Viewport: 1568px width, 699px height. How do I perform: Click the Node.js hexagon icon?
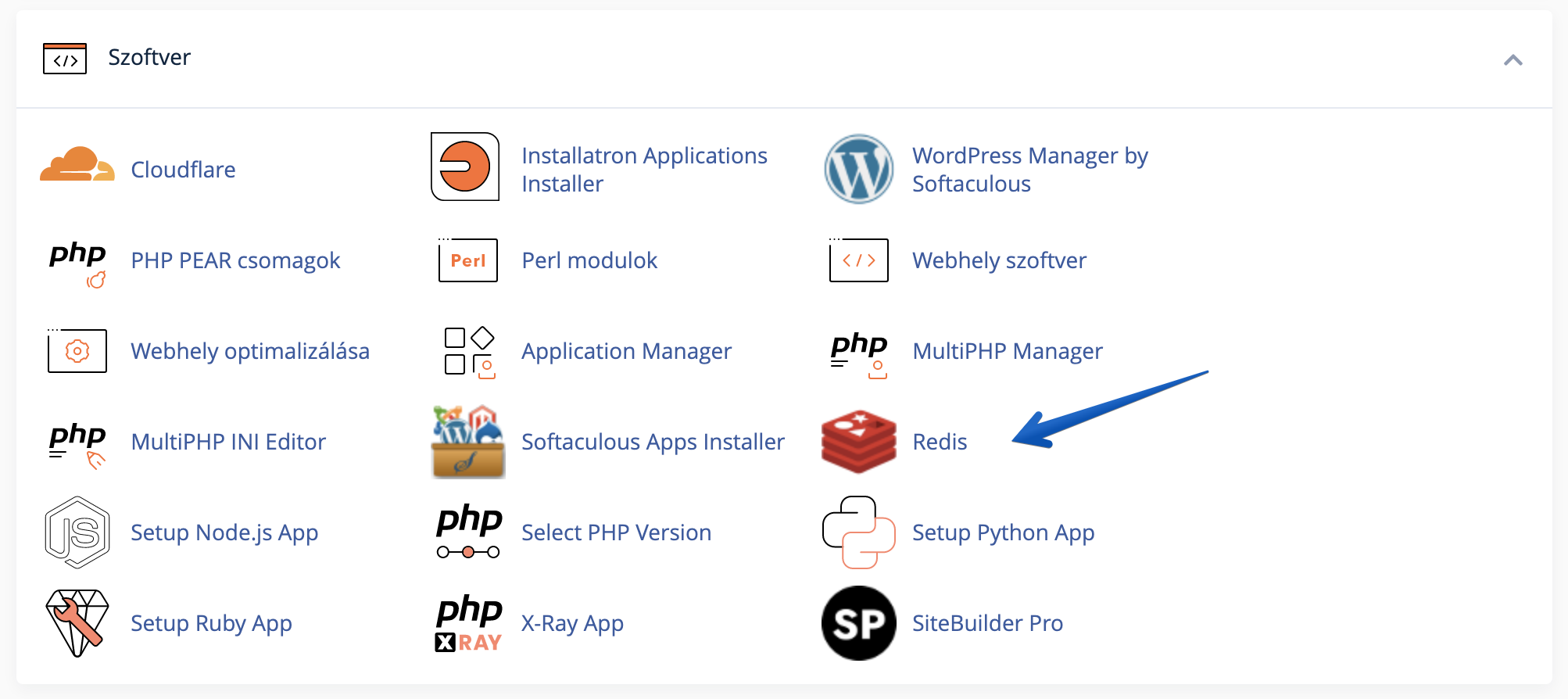(x=77, y=532)
